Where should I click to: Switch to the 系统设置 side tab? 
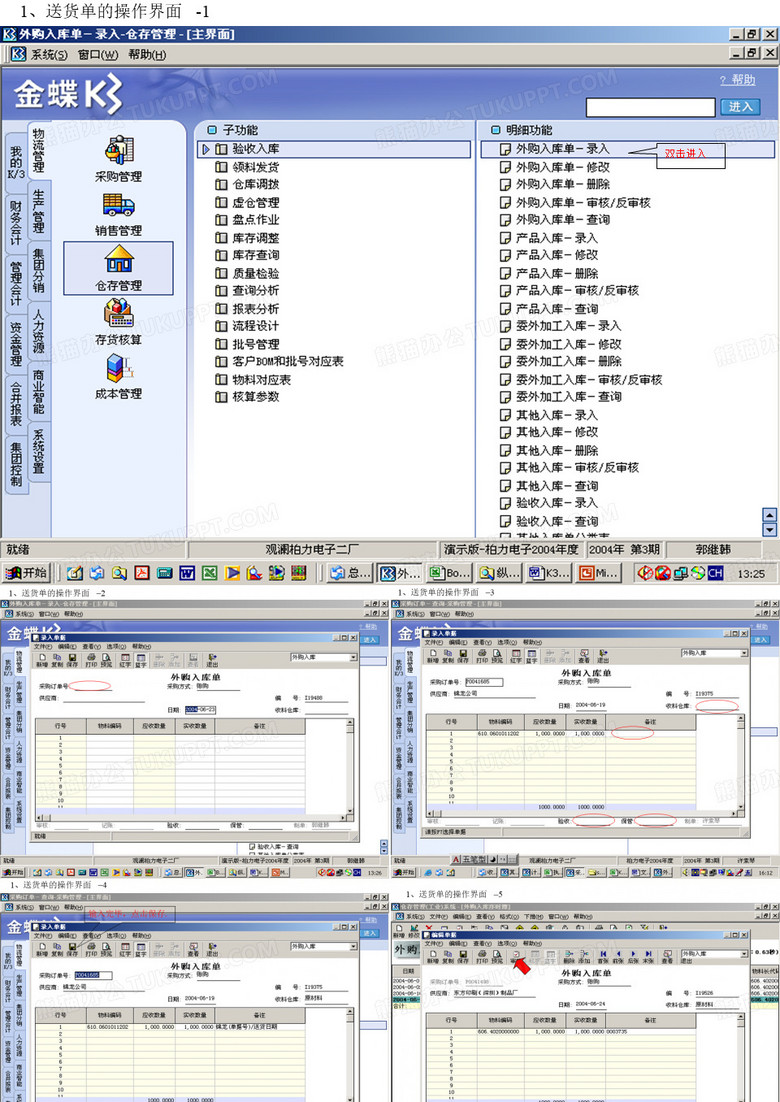(39, 451)
